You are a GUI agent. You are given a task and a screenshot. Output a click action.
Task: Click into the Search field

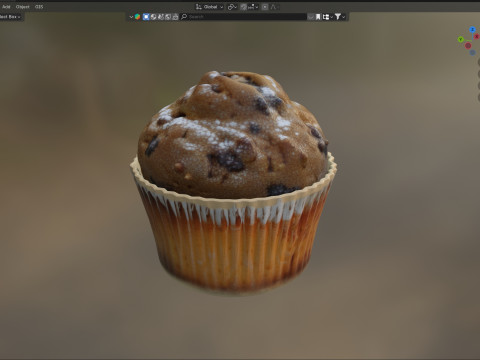click(243, 17)
